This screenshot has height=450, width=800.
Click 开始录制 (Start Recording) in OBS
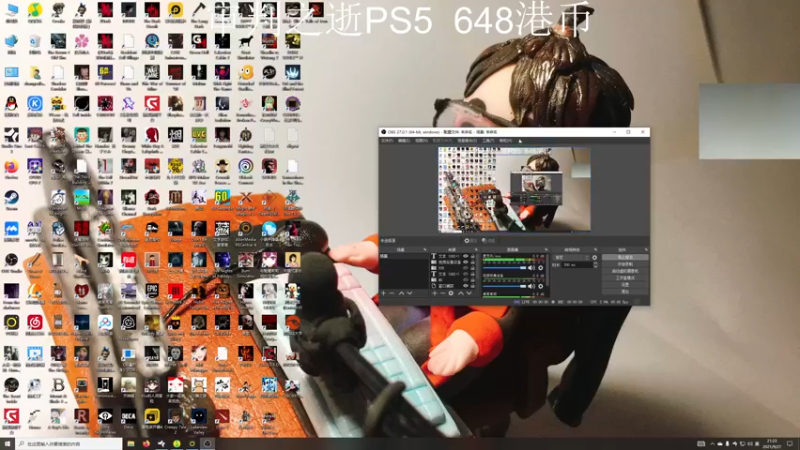point(626,264)
